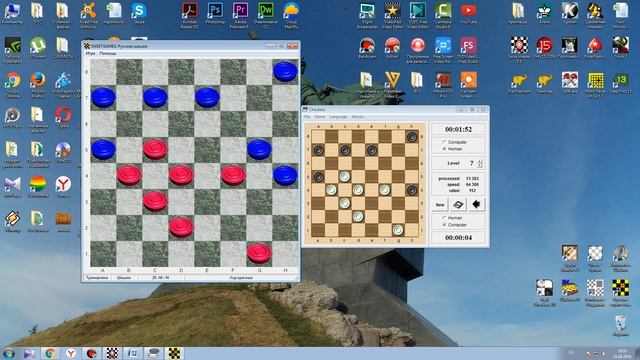Open Помощь menu in Russian checkers window
The height and width of the screenshot is (360, 640).
pyautogui.click(x=108, y=53)
